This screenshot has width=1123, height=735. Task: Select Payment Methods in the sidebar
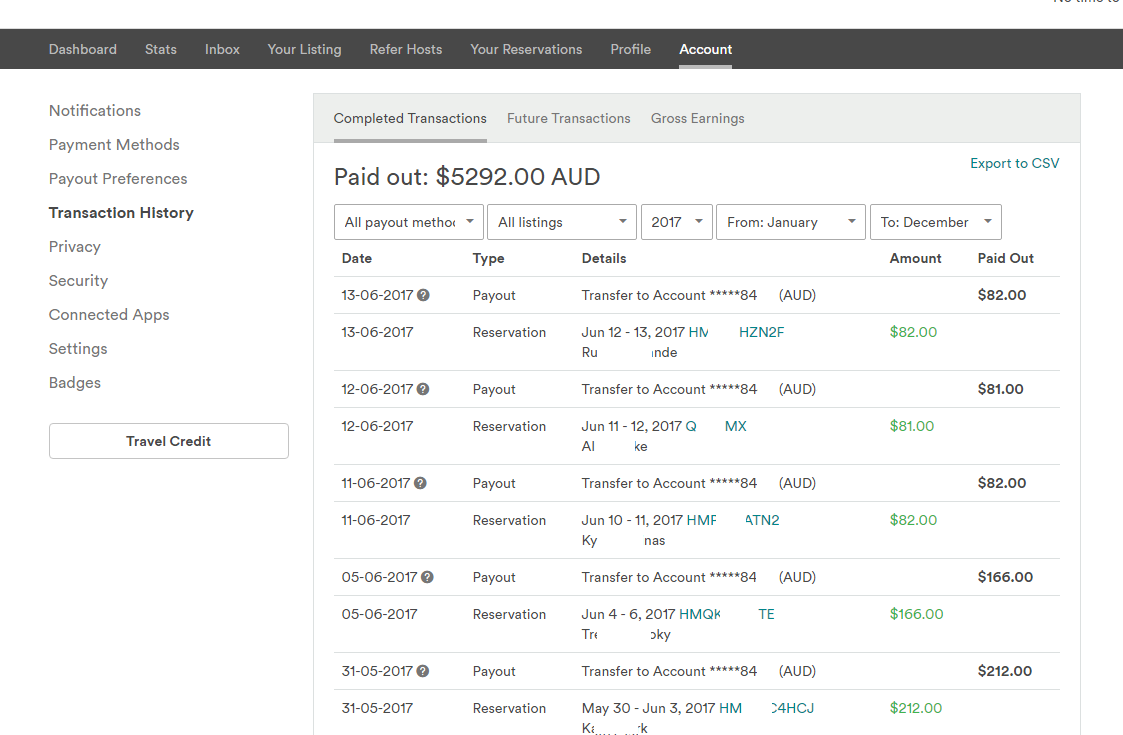(114, 145)
